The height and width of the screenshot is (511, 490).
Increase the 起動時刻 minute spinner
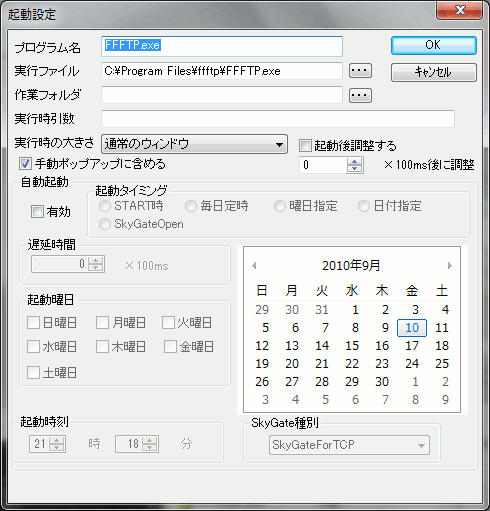[149, 440]
